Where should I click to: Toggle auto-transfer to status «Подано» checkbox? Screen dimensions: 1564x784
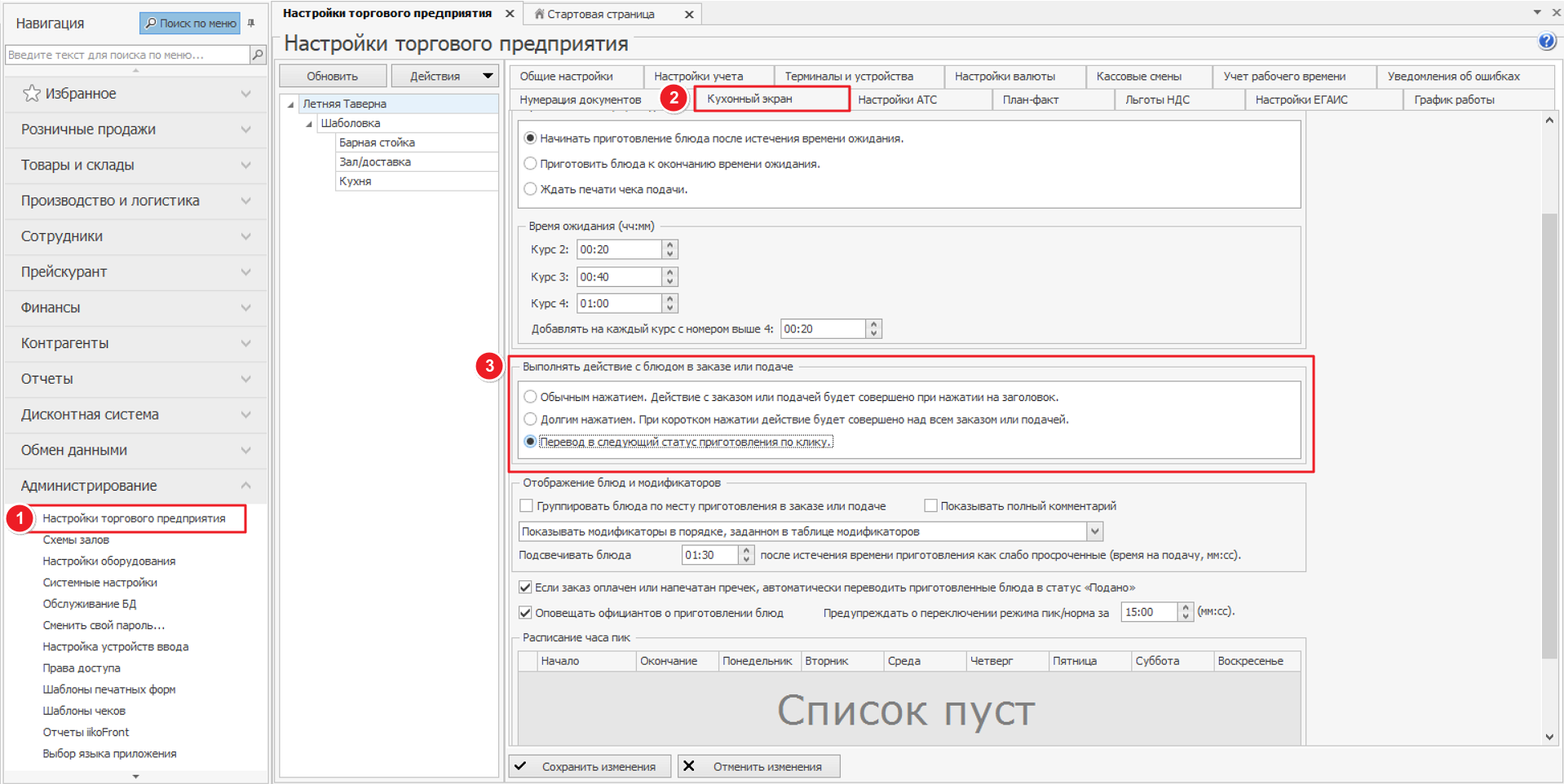pyautogui.click(x=526, y=588)
